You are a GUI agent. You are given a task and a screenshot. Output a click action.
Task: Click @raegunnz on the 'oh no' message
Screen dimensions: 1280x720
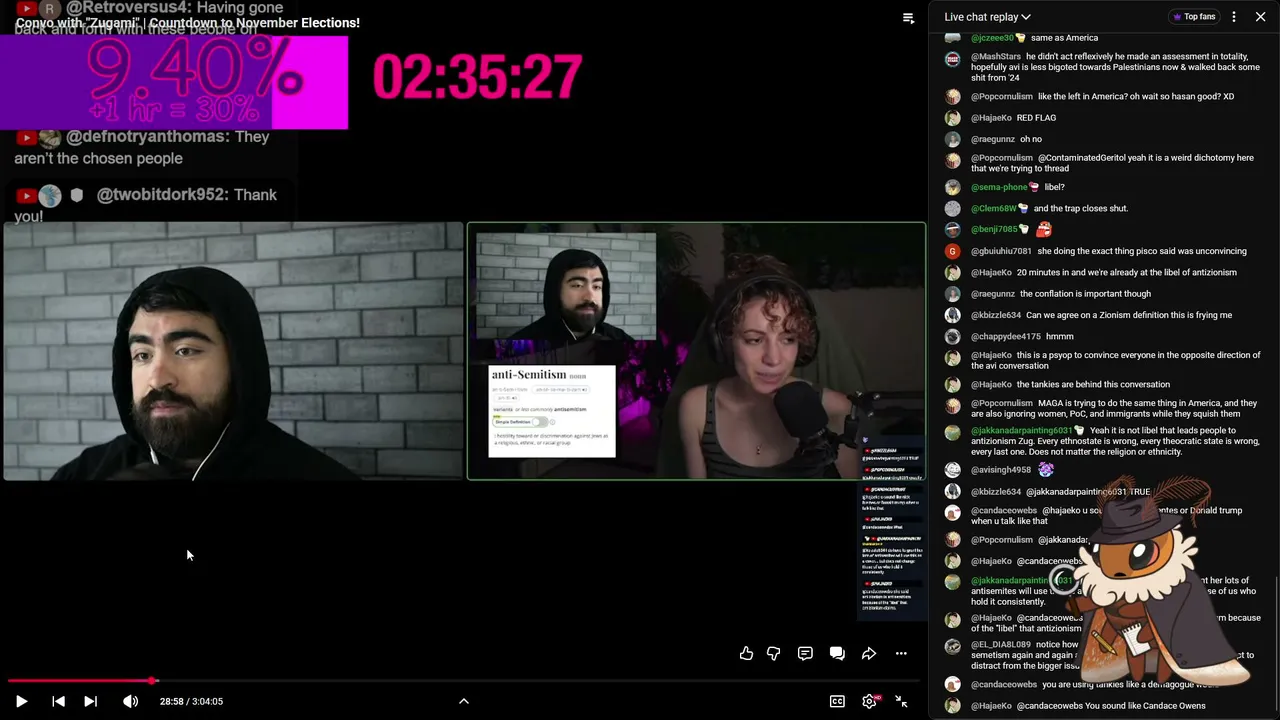993,139
